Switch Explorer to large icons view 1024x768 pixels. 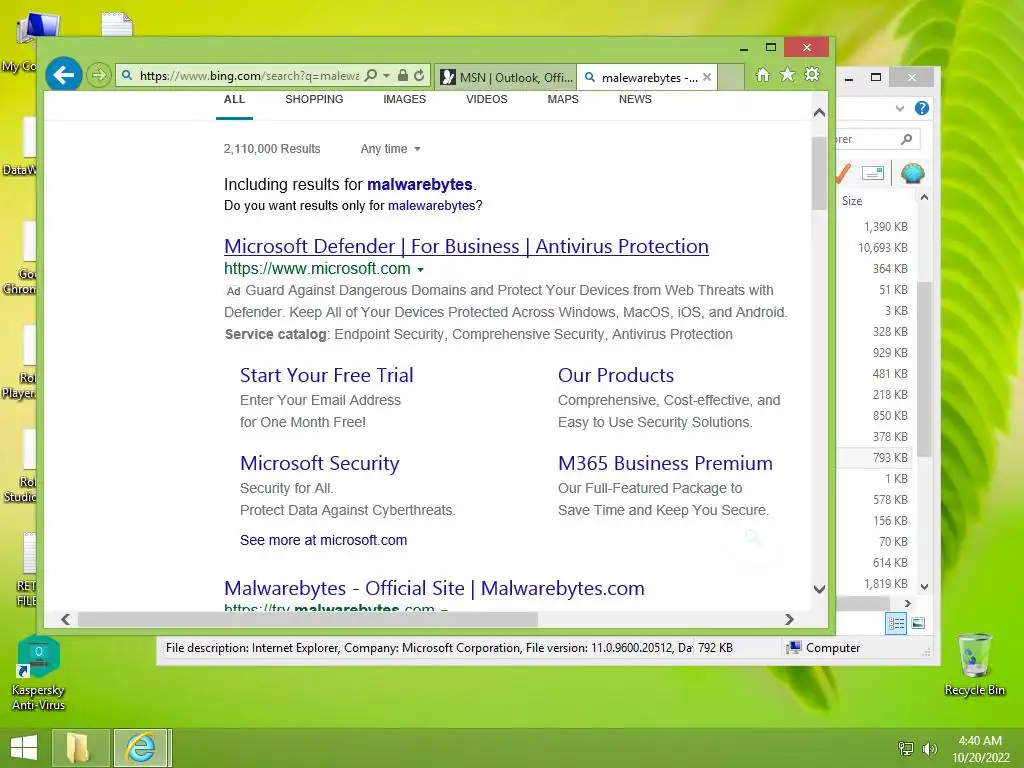coord(918,623)
